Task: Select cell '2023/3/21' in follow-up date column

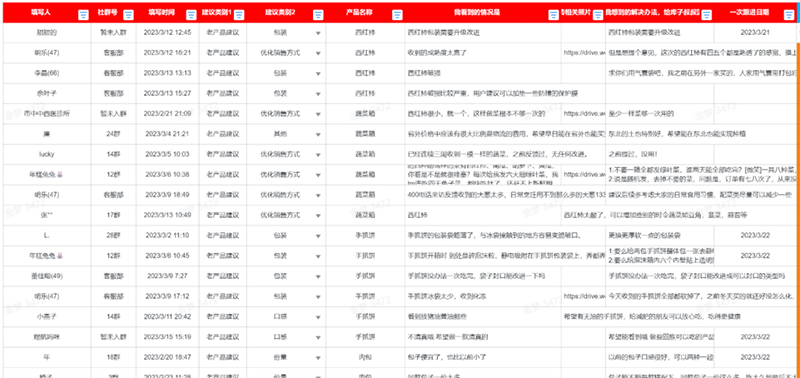Action: (755, 33)
